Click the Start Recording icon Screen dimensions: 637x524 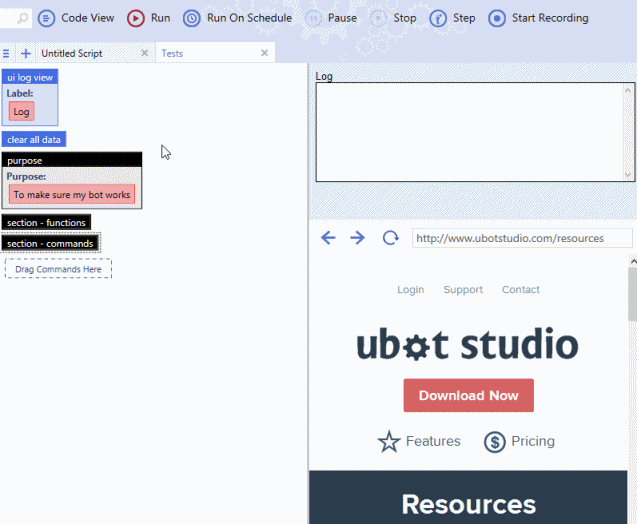click(x=497, y=18)
